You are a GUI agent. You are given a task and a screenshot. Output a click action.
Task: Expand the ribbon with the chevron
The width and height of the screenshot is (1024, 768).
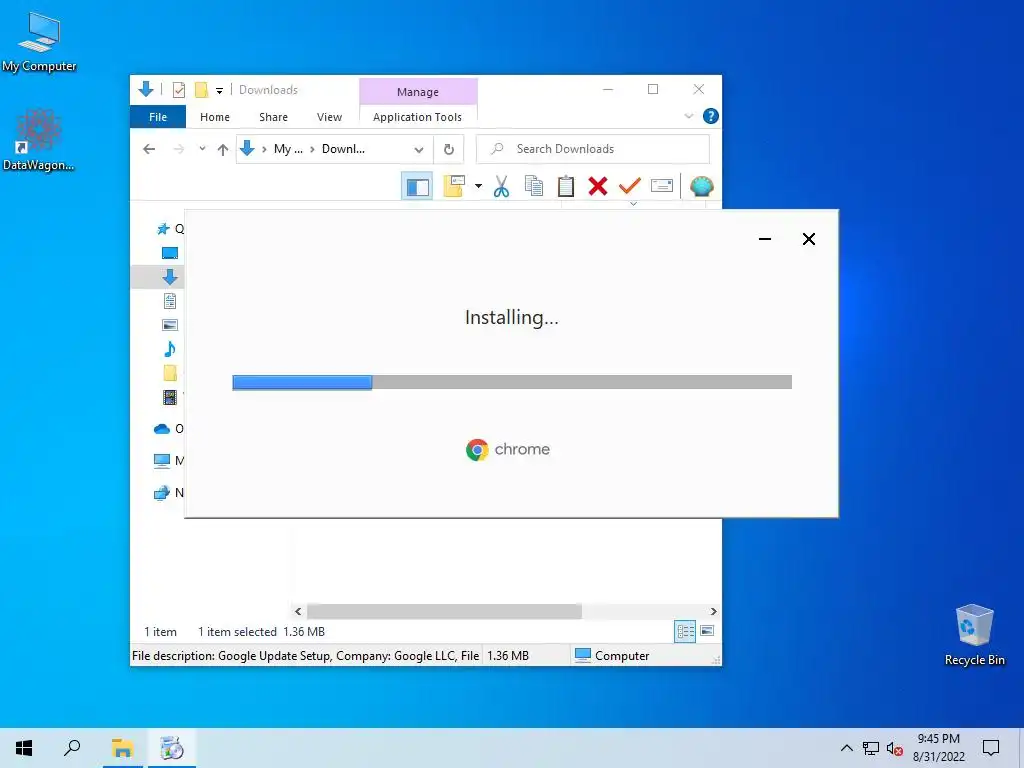click(x=688, y=116)
